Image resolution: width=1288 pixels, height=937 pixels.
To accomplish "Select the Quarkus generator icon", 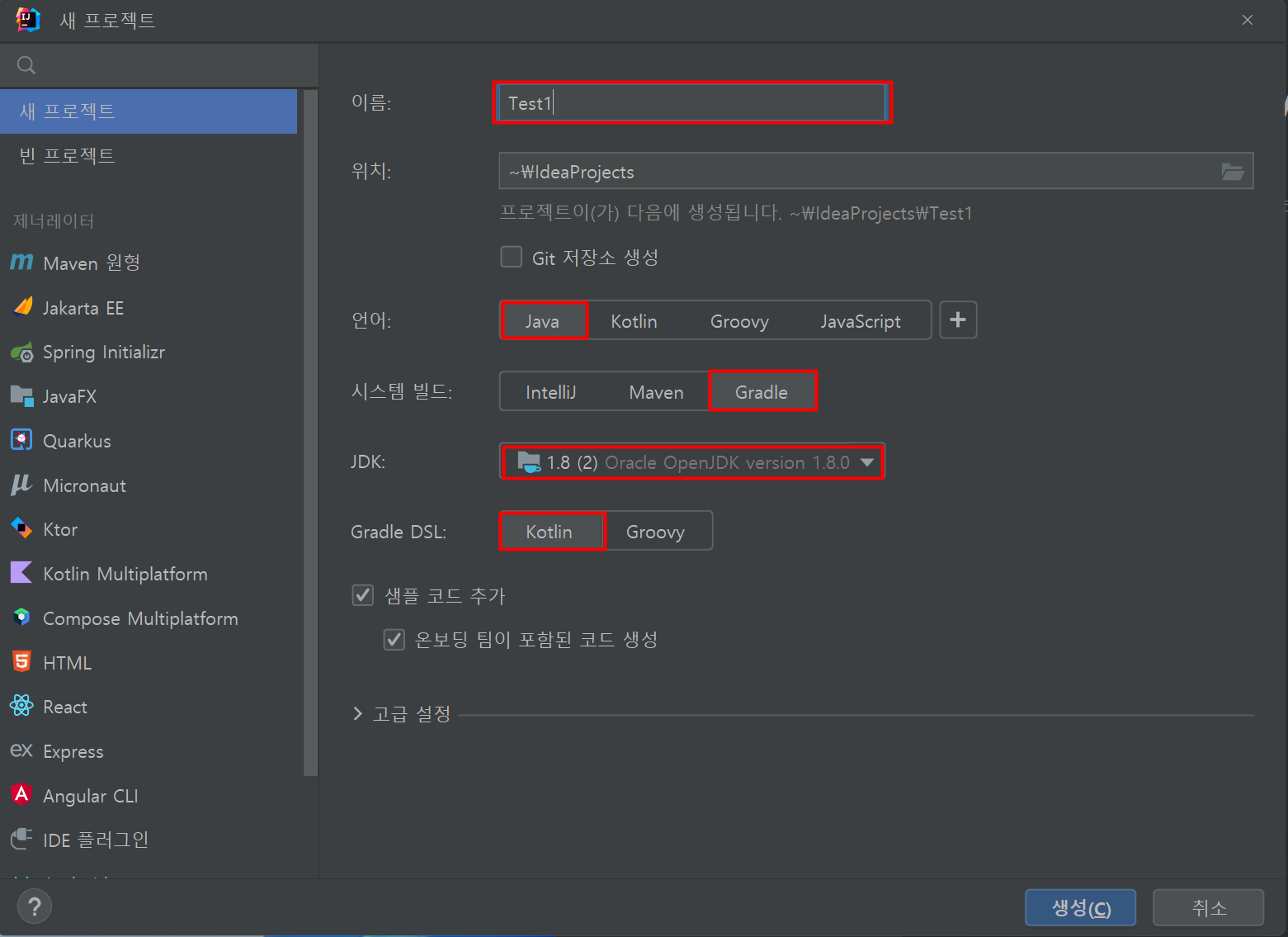I will coord(21,440).
